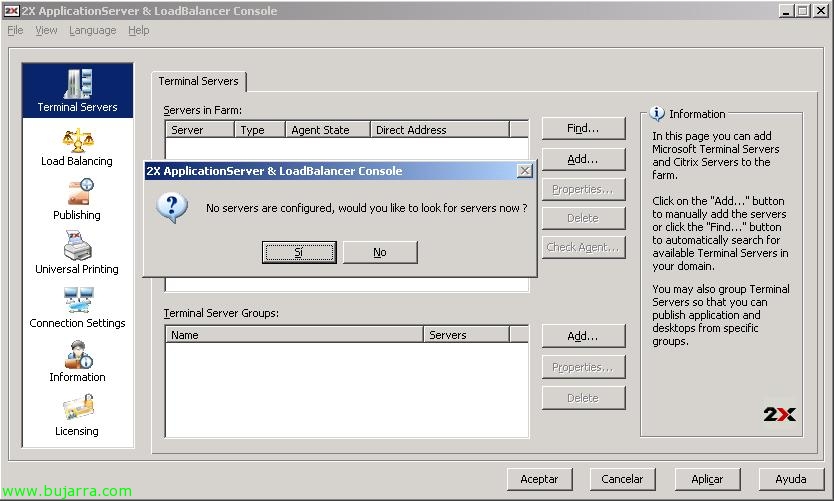The image size is (834, 501).
Task: Click Add... for Servers in Farm
Action: (583, 159)
